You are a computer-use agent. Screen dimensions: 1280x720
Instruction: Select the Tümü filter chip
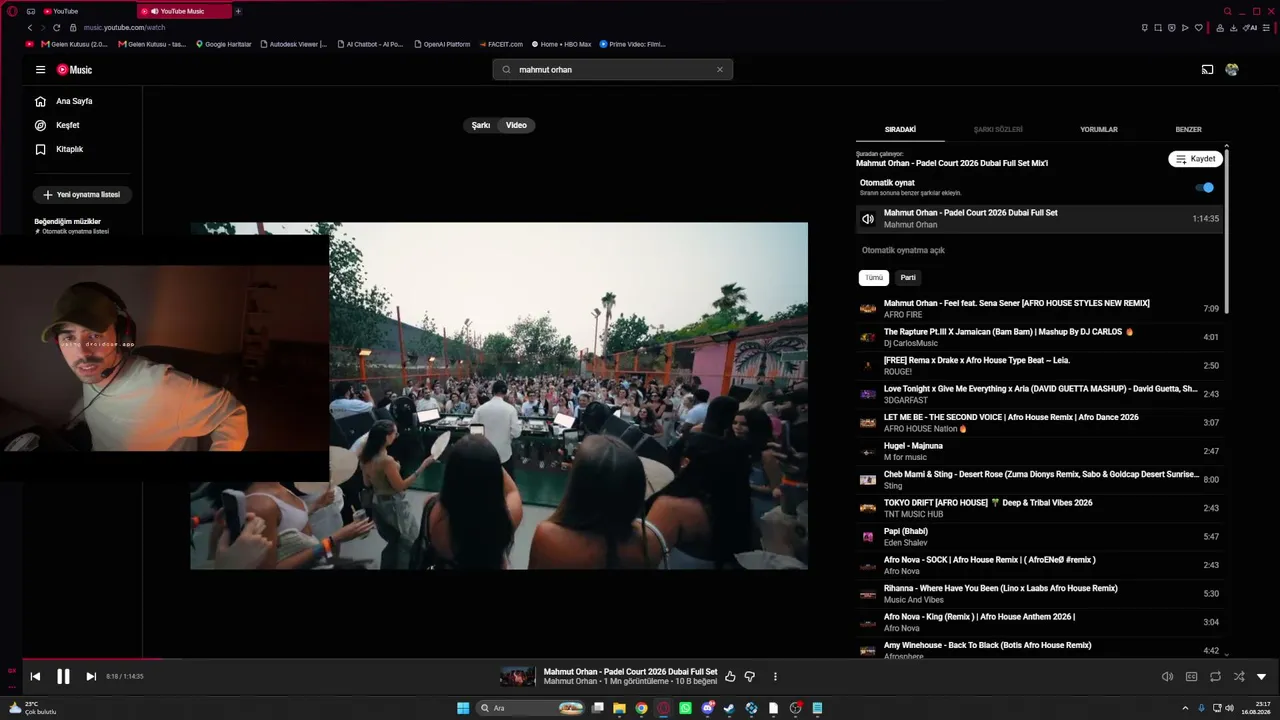click(874, 278)
